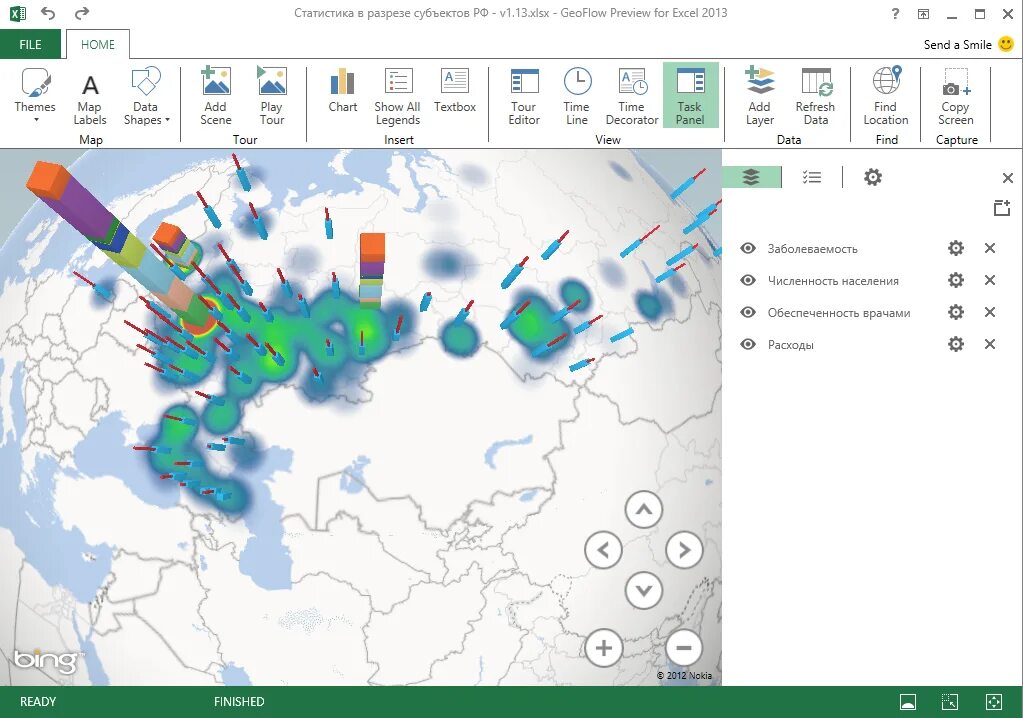Click the new layer icon in panel

(x=1002, y=208)
